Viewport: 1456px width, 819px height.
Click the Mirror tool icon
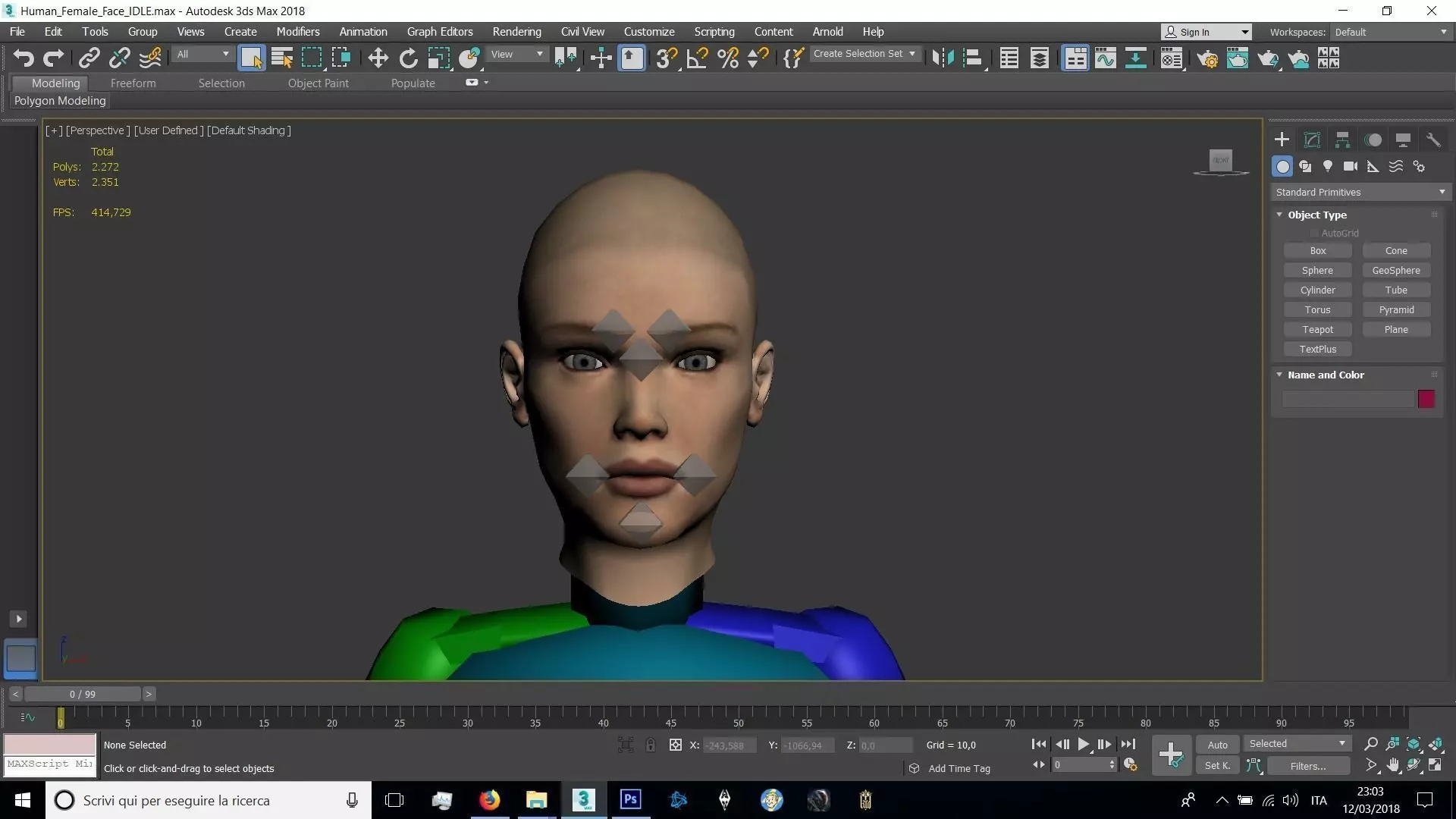pyautogui.click(x=943, y=58)
